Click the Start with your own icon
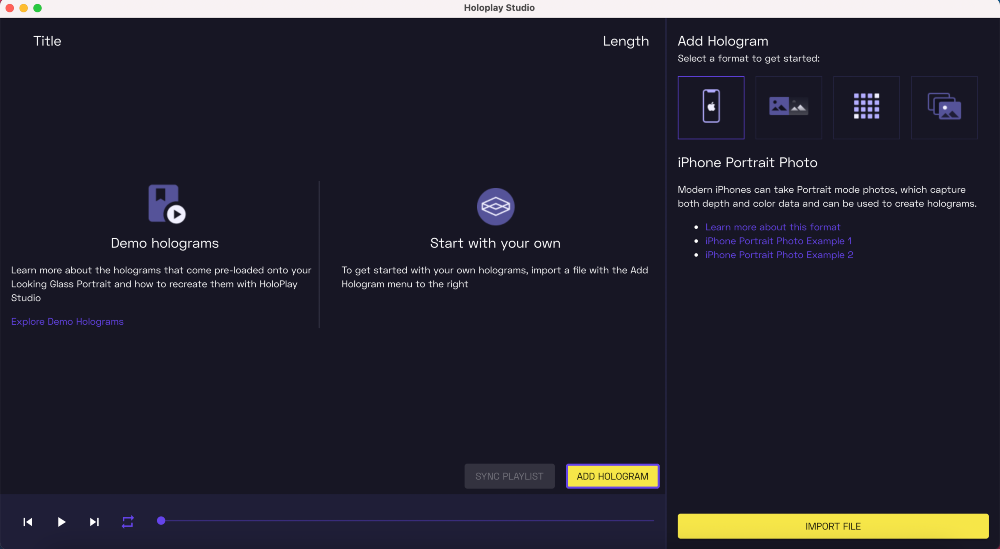 point(496,207)
